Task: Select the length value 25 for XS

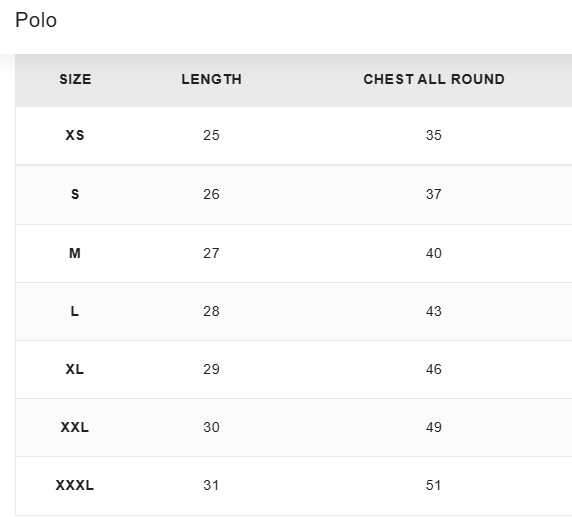Action: [x=211, y=135]
